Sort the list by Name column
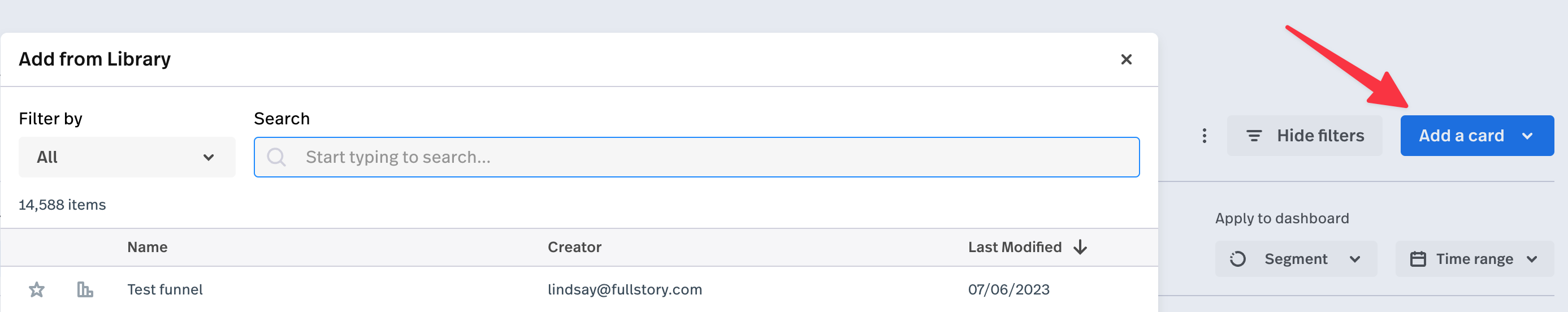This screenshot has width=1568, height=312. point(148,247)
